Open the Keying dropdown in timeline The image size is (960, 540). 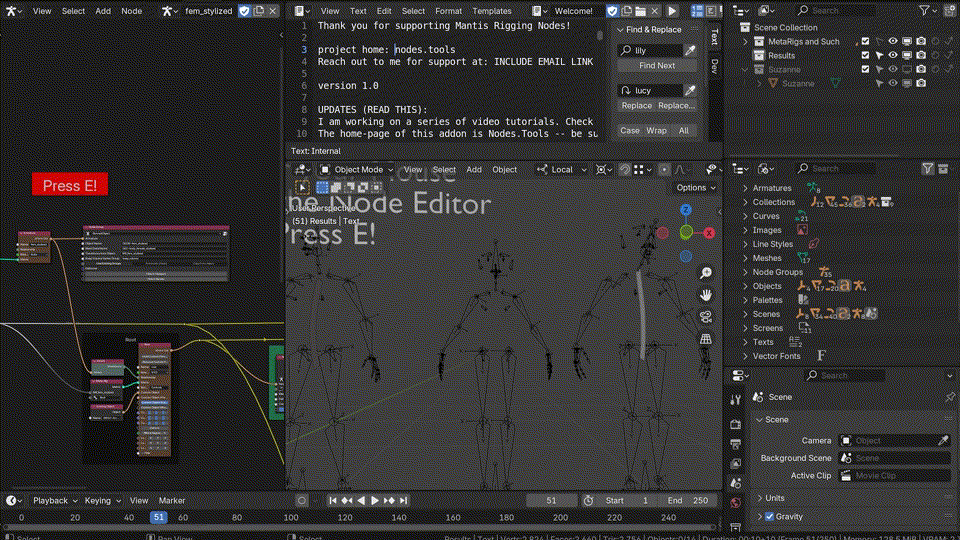pyautogui.click(x=102, y=501)
